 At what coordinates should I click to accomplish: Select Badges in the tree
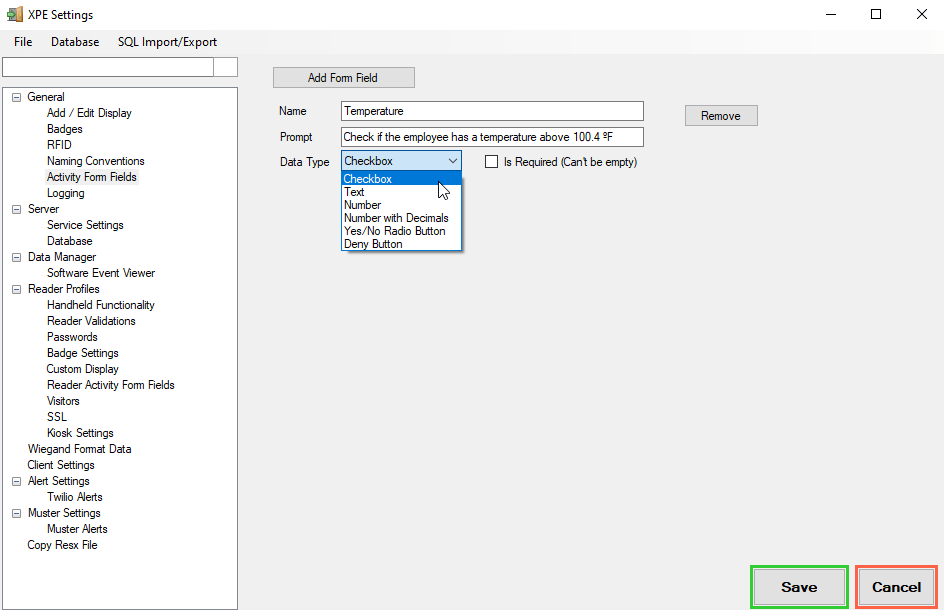pos(65,129)
